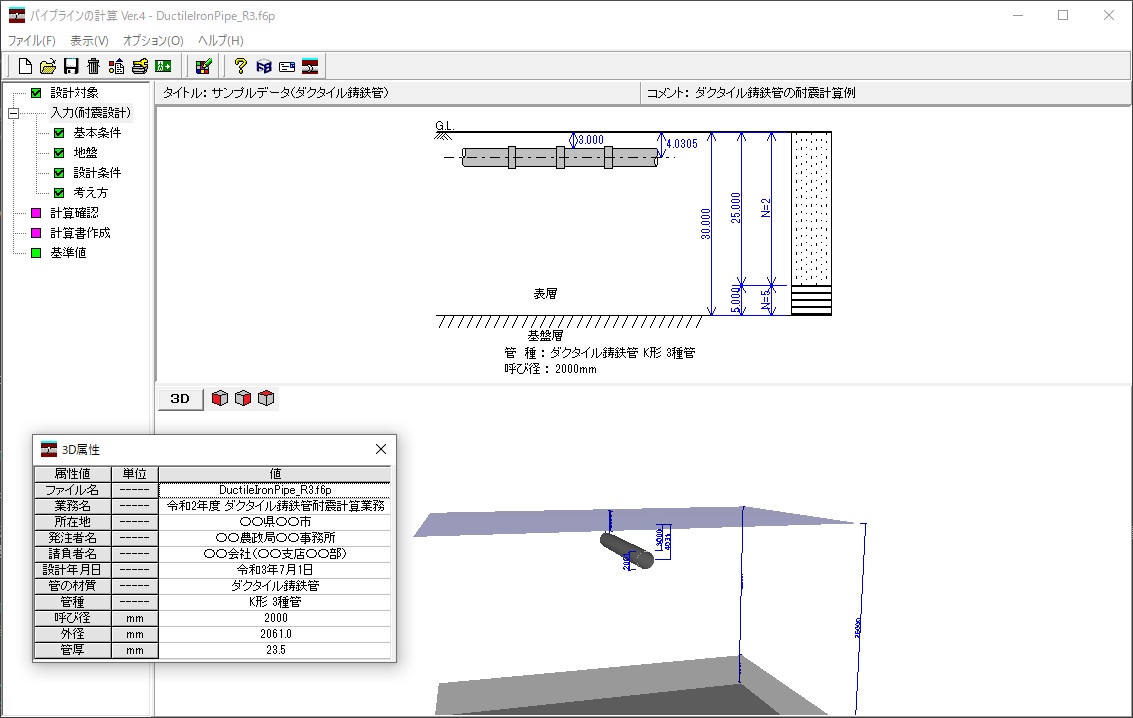
Task: Open 考え方 in the tree
Action: tap(90, 193)
